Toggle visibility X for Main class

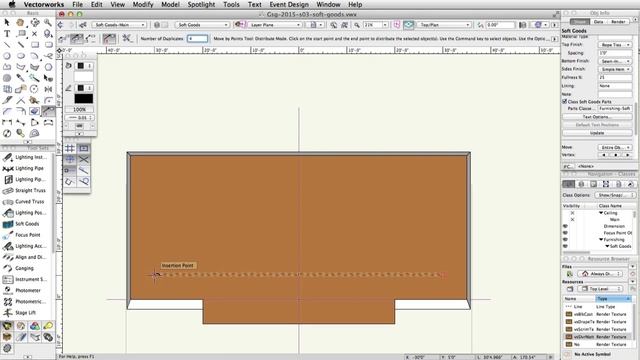pos(572,220)
